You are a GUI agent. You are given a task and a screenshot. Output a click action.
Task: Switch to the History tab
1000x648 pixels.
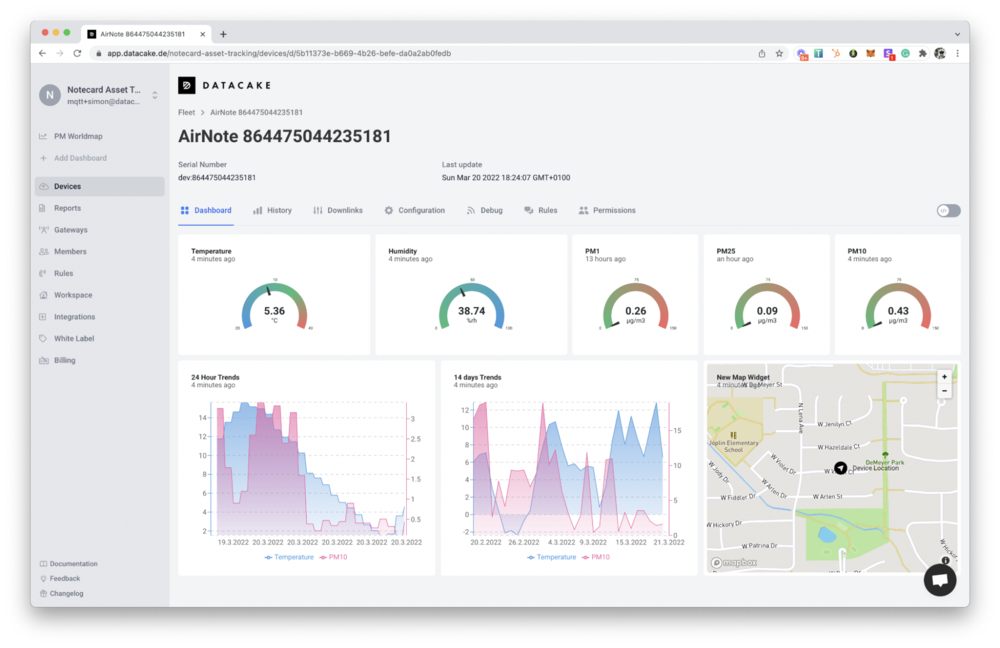(x=272, y=211)
